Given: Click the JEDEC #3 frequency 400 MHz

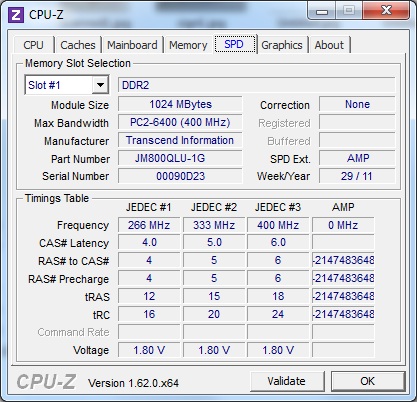Looking at the screenshot, I should click(x=278, y=225).
